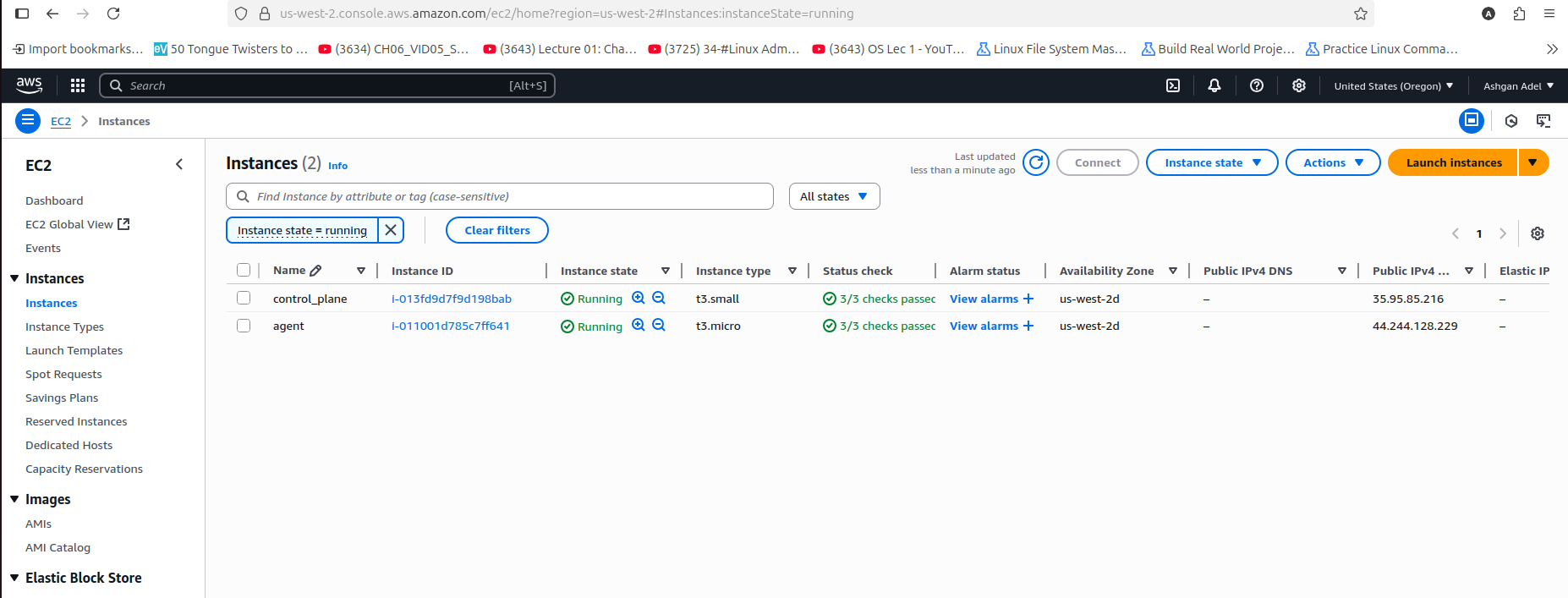View alarms for control_plane instance
This screenshot has height=598, width=1568.
pos(984,299)
